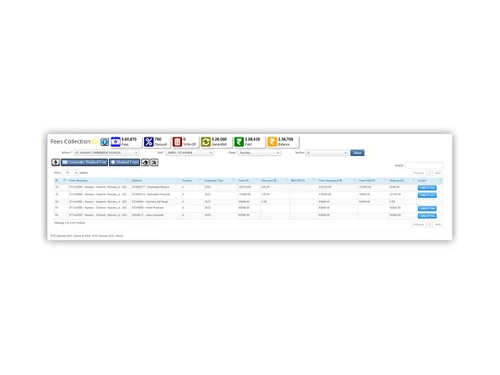Open the blue help icon beside the star
Image resolution: width=500 pixels, height=375 pixels.
point(105,142)
